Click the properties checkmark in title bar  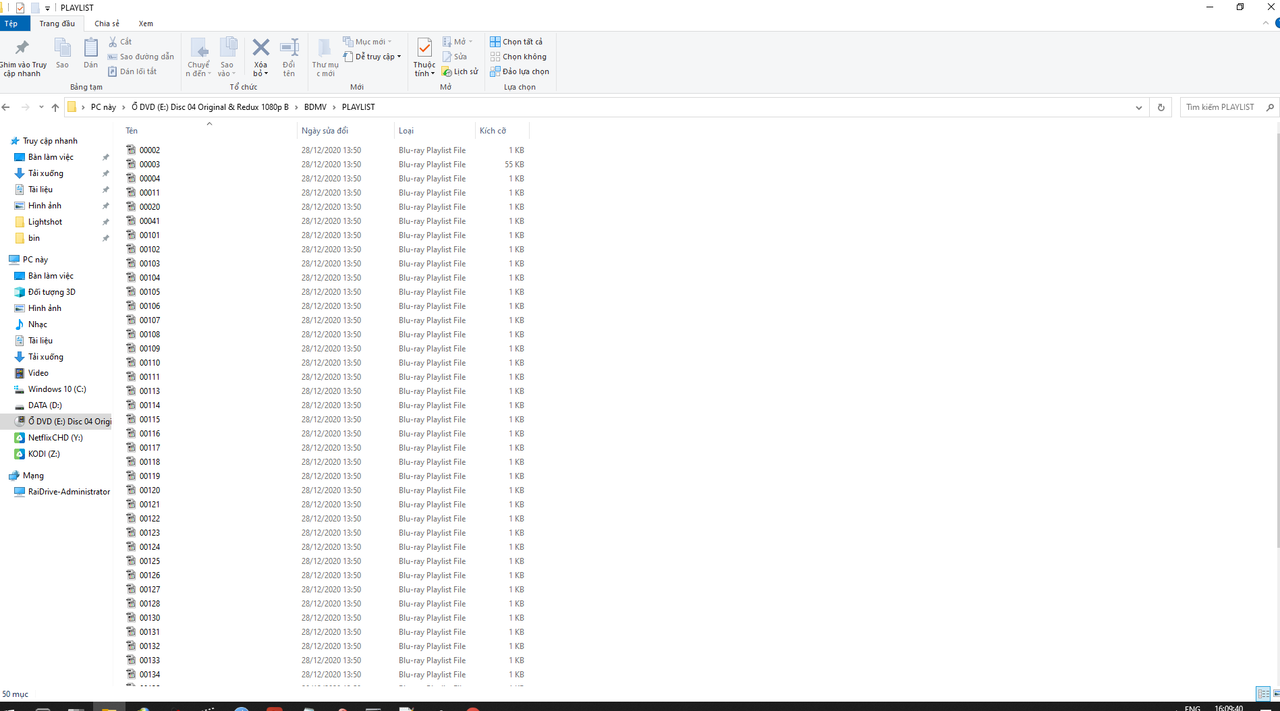click(20, 8)
